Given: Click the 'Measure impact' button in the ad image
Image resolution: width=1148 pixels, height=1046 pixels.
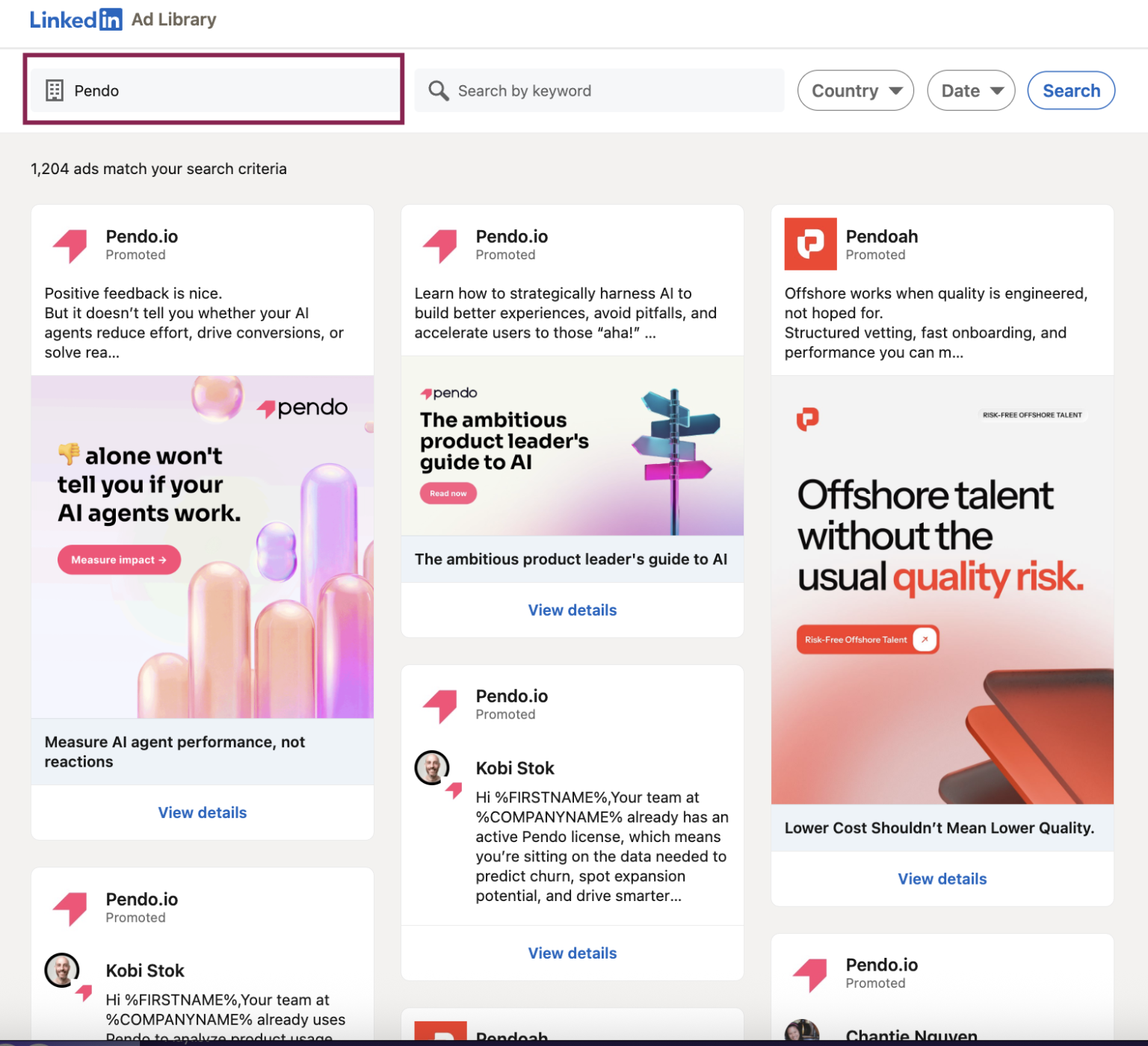Looking at the screenshot, I should tap(119, 560).
